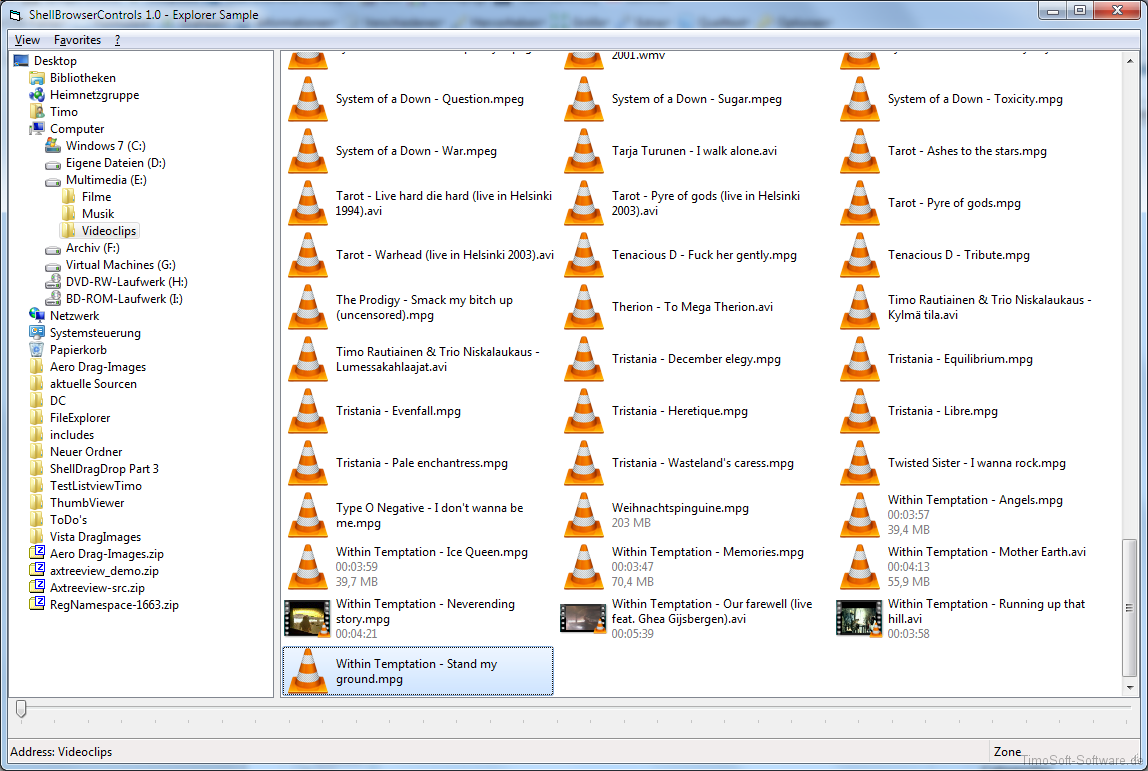Click the Papierkorb recycle bin icon
The width and height of the screenshot is (1148, 771).
pyautogui.click(x=37, y=350)
